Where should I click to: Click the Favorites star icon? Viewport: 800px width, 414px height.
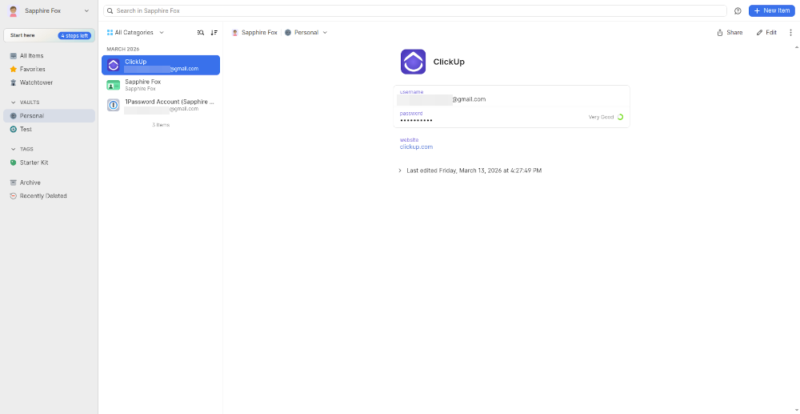coord(13,69)
